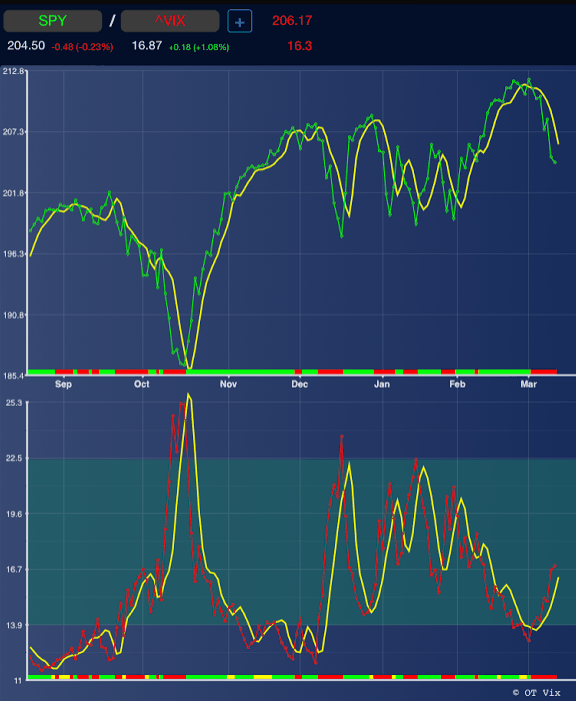Click the Dec label on time axis
This screenshot has width=576, height=701.
pyautogui.click(x=300, y=384)
